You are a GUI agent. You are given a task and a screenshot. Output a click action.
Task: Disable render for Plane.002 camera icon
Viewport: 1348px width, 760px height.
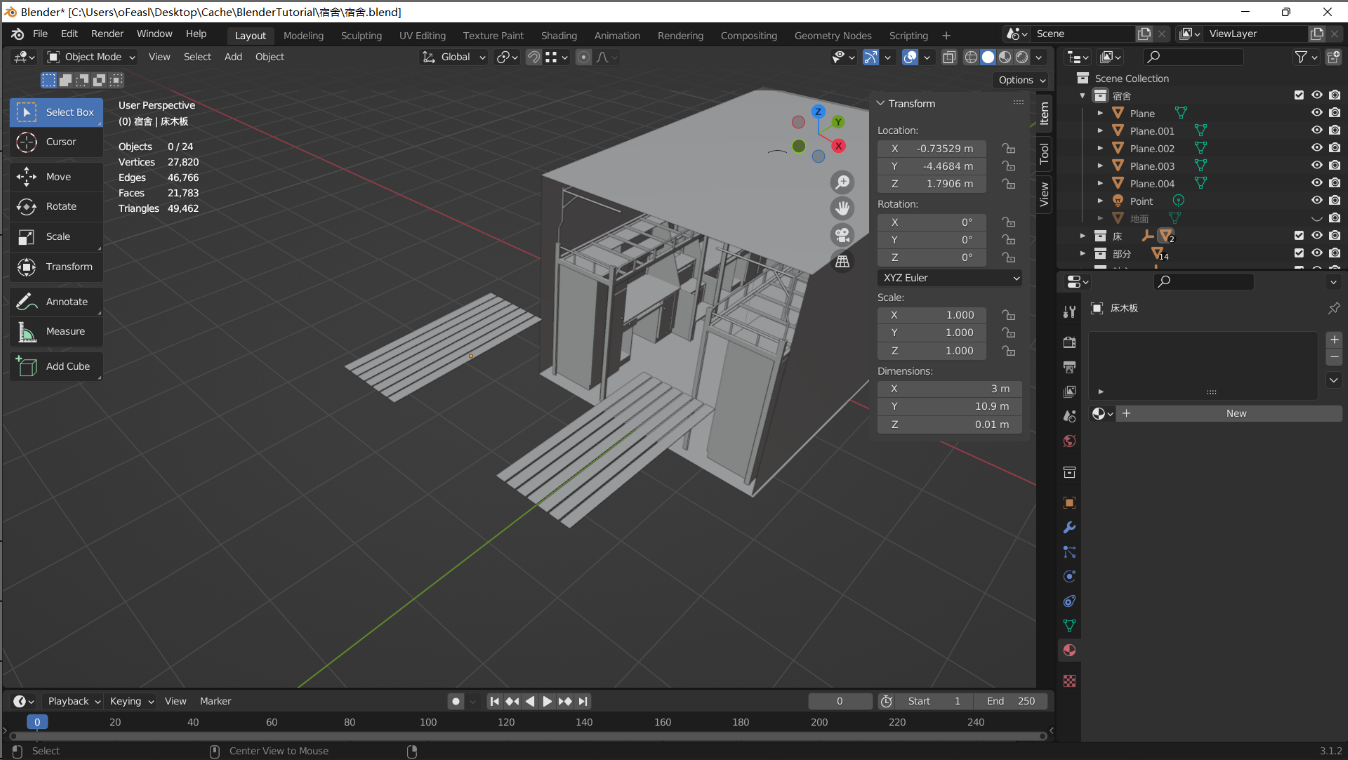(x=1335, y=148)
